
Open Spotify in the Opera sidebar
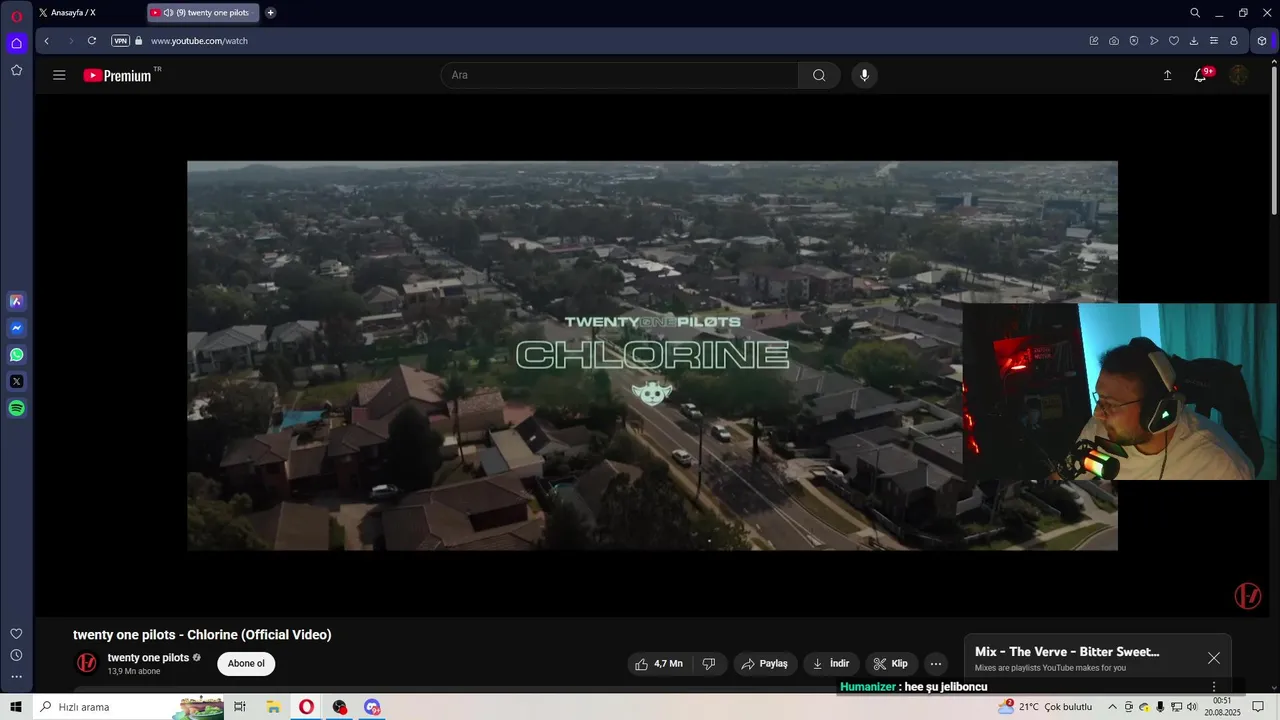tap(16, 408)
